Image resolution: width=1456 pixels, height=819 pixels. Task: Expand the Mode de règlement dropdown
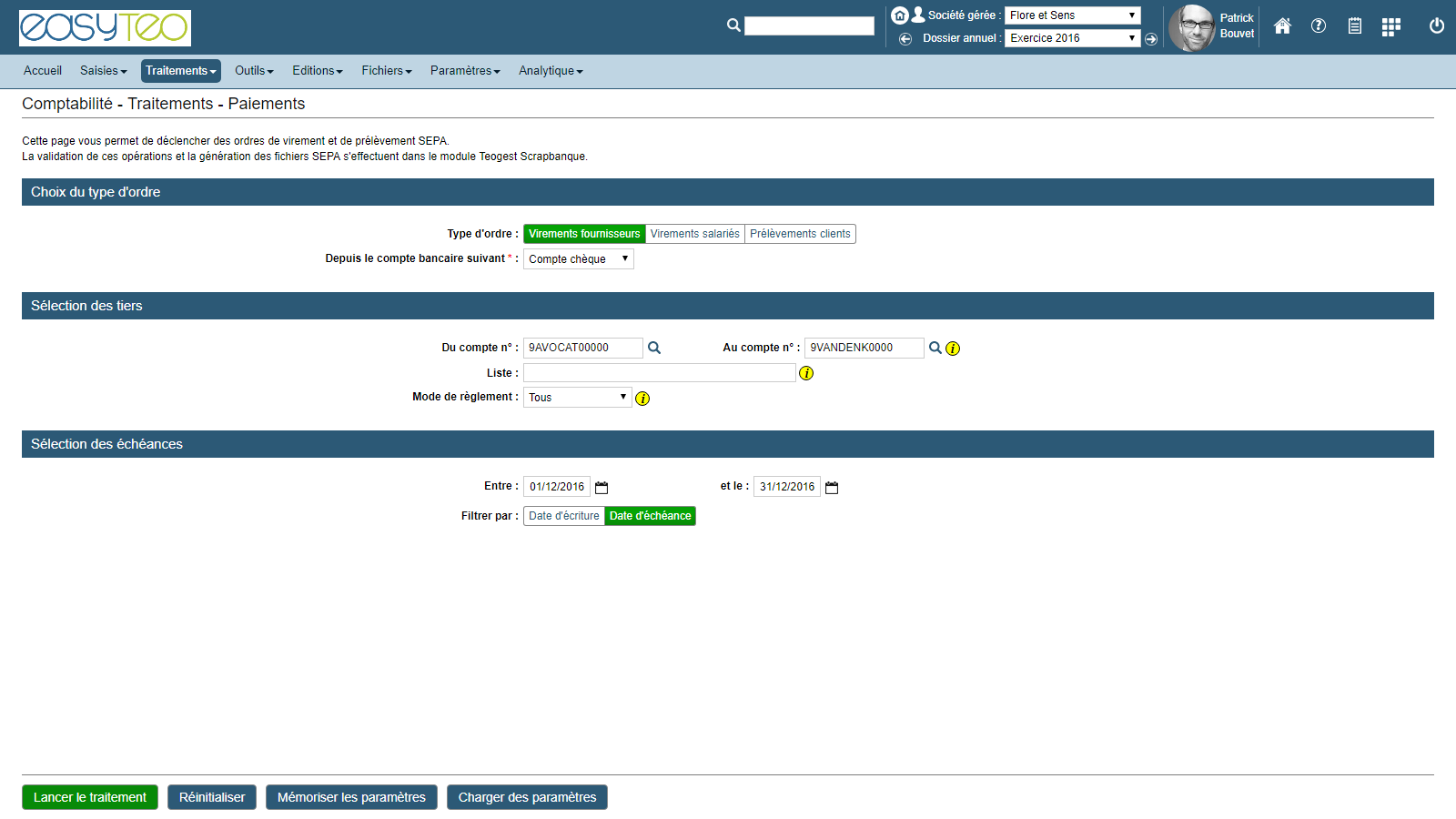[x=577, y=398]
